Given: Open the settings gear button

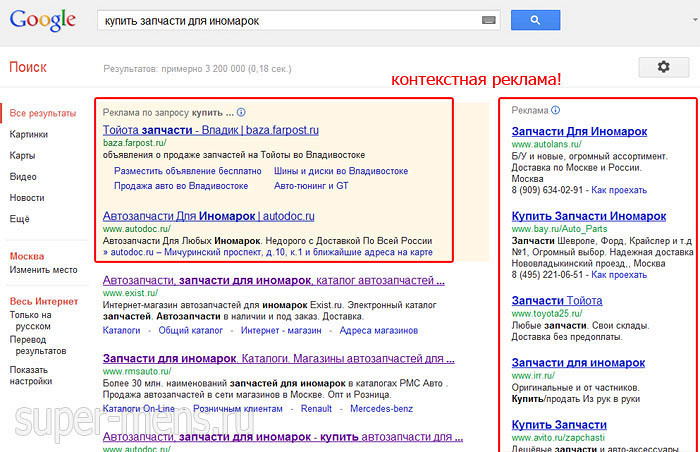Looking at the screenshot, I should click(663, 67).
